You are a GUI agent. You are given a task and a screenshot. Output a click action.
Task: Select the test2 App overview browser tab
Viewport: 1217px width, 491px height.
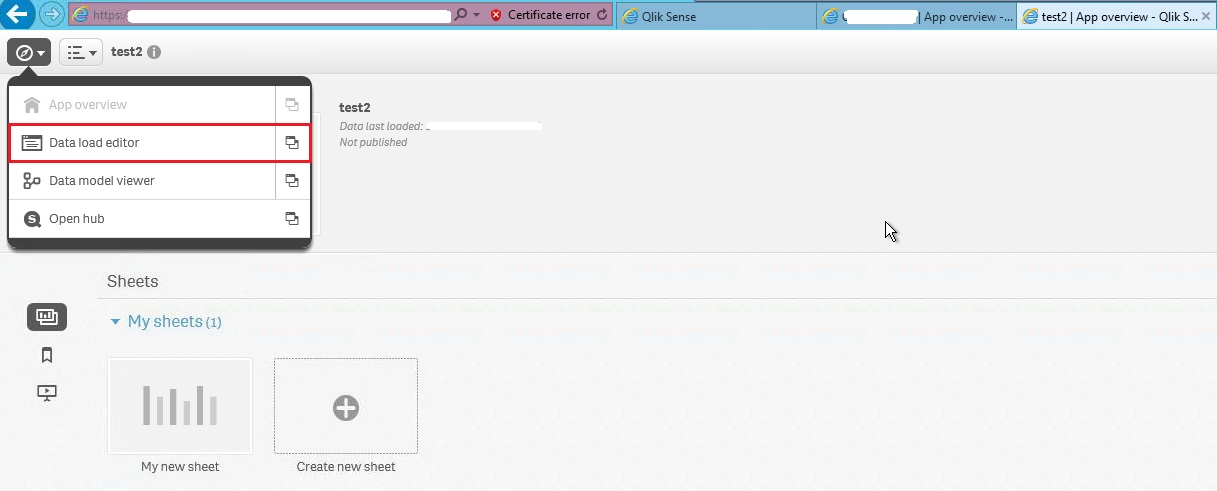point(1117,16)
